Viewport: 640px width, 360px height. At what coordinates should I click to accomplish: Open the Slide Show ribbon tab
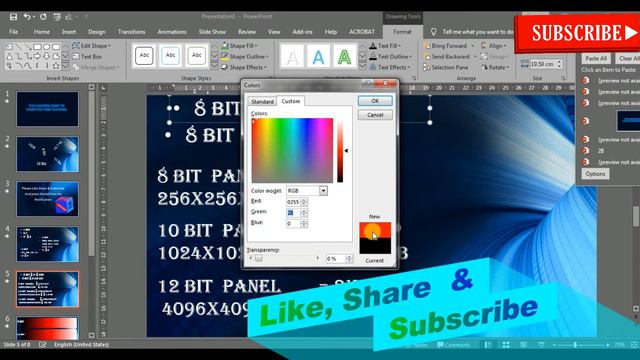212,32
